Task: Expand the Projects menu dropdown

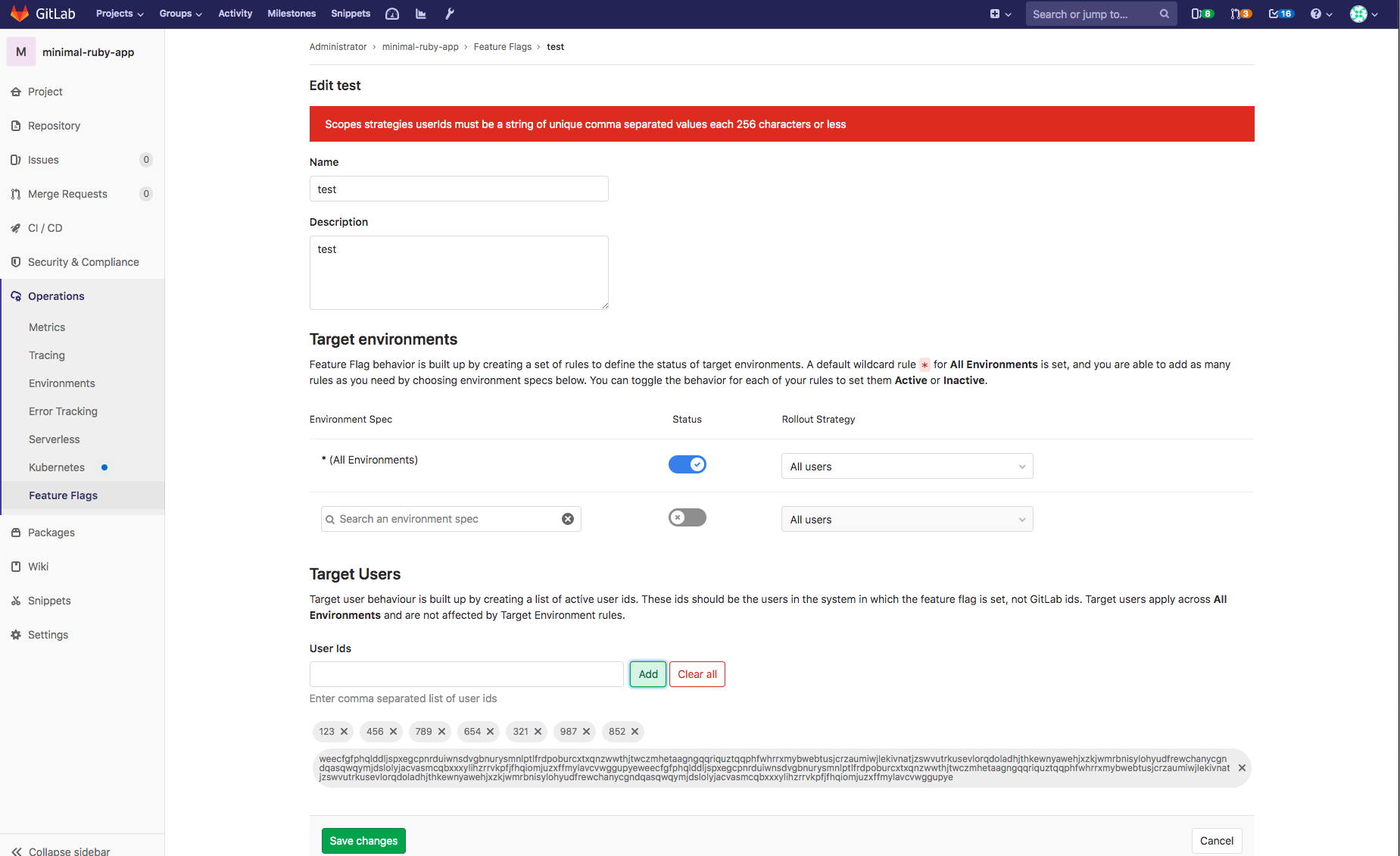Action: coord(119,13)
